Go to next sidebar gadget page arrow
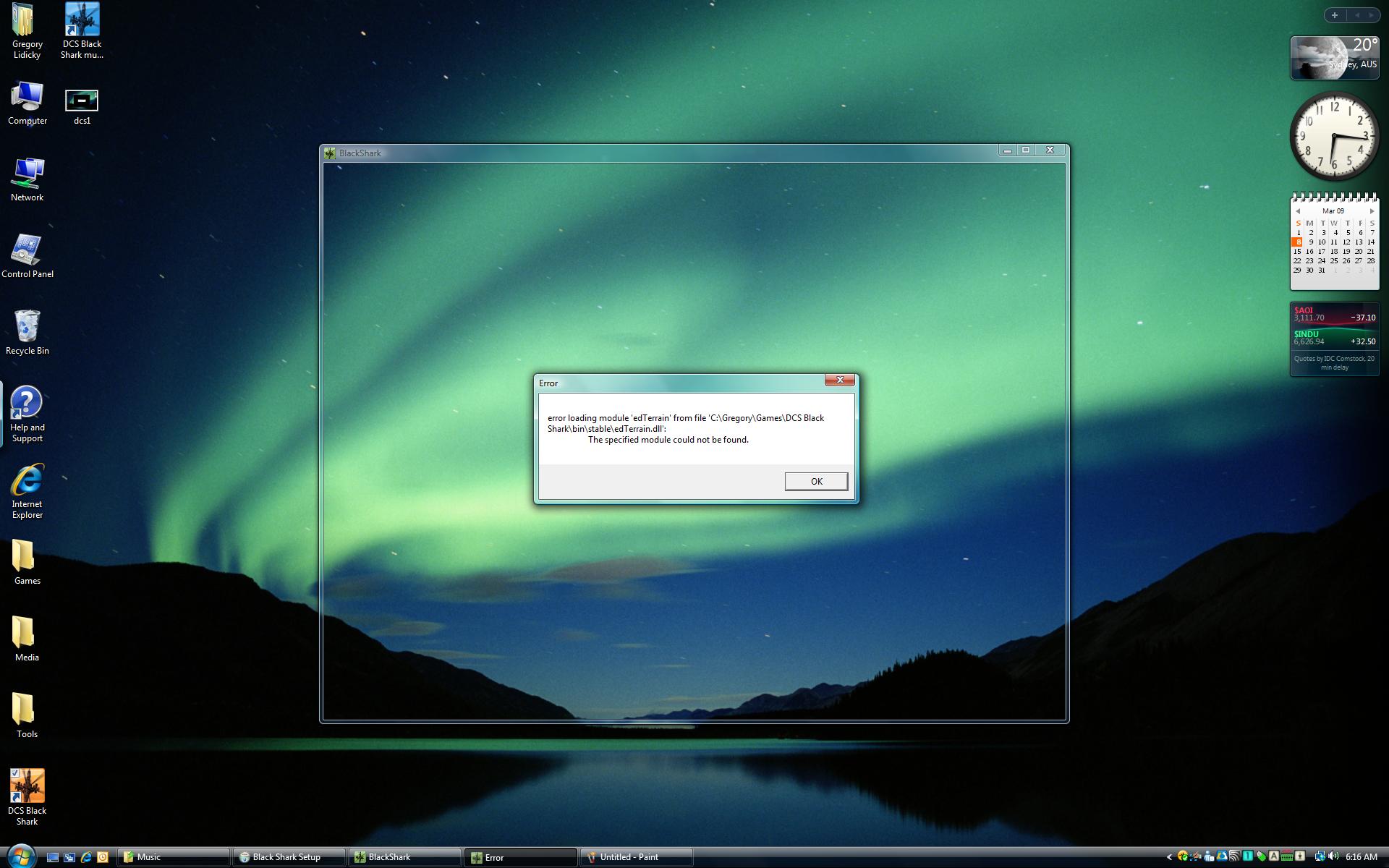The width and height of the screenshot is (1389, 868). pos(1370,15)
